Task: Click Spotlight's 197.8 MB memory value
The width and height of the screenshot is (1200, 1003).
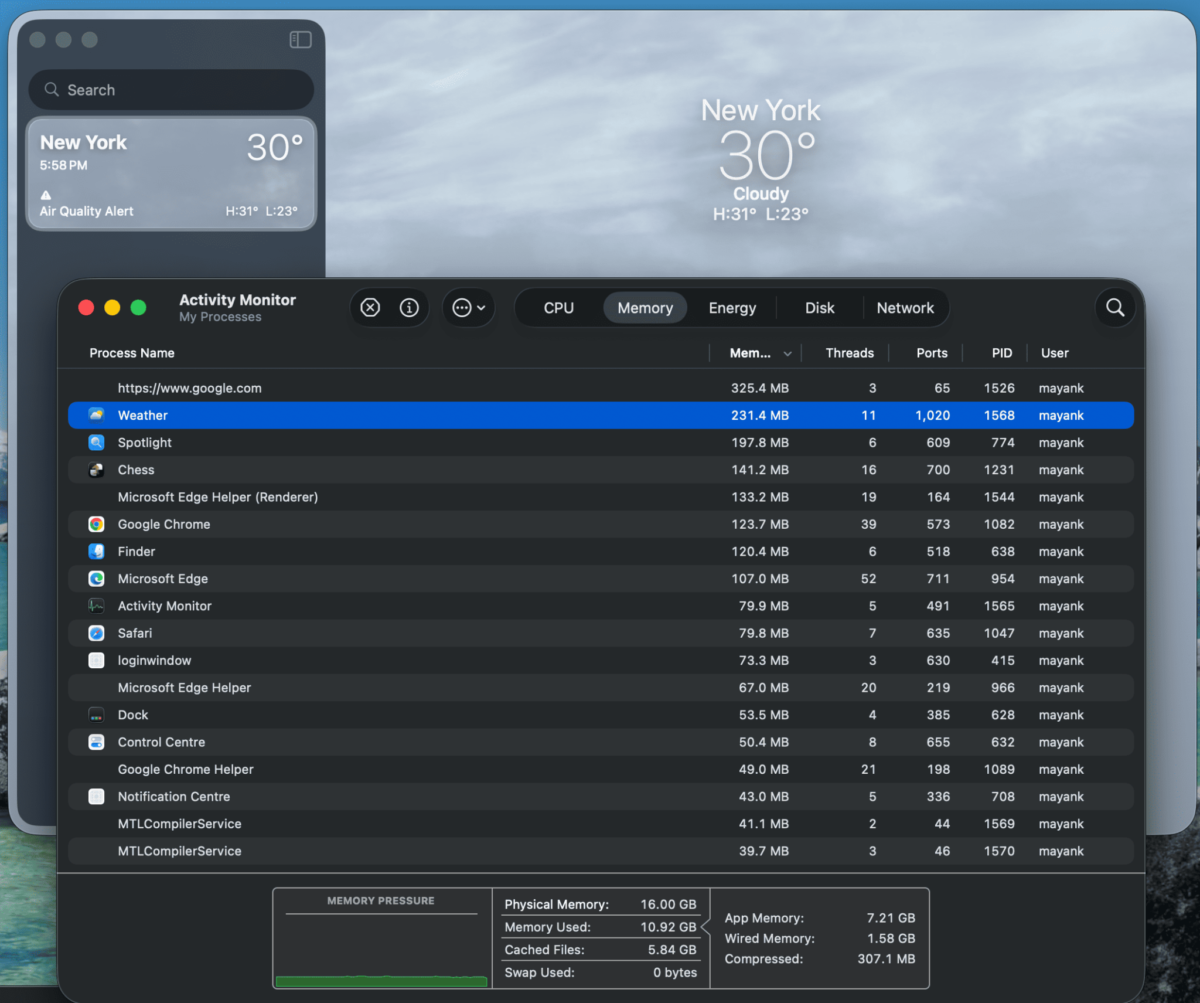Action: 760,442
